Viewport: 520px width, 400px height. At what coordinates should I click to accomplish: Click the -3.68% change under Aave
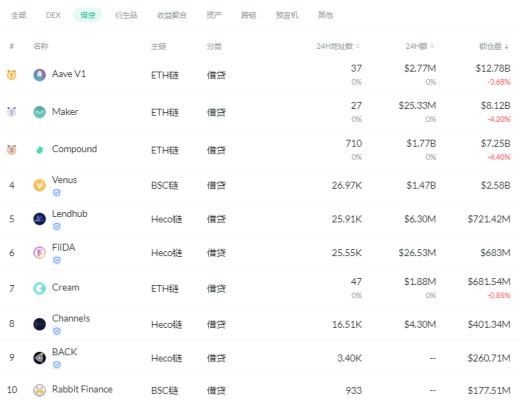[499, 82]
